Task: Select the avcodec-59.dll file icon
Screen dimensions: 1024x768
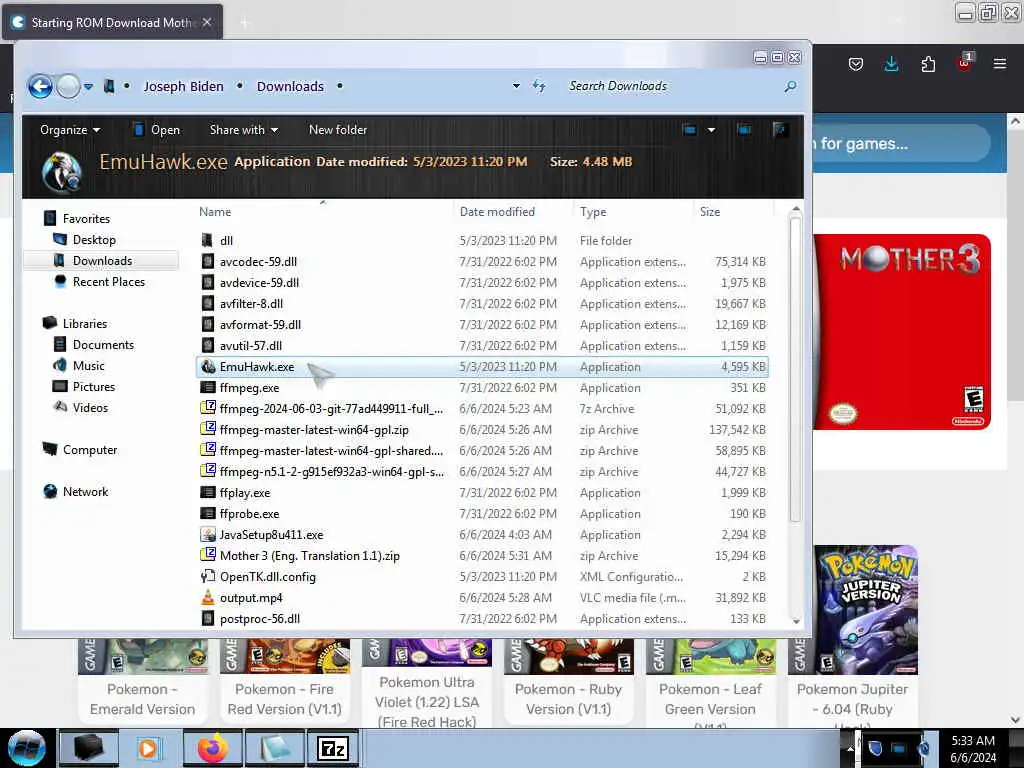Action: pyautogui.click(x=208, y=261)
